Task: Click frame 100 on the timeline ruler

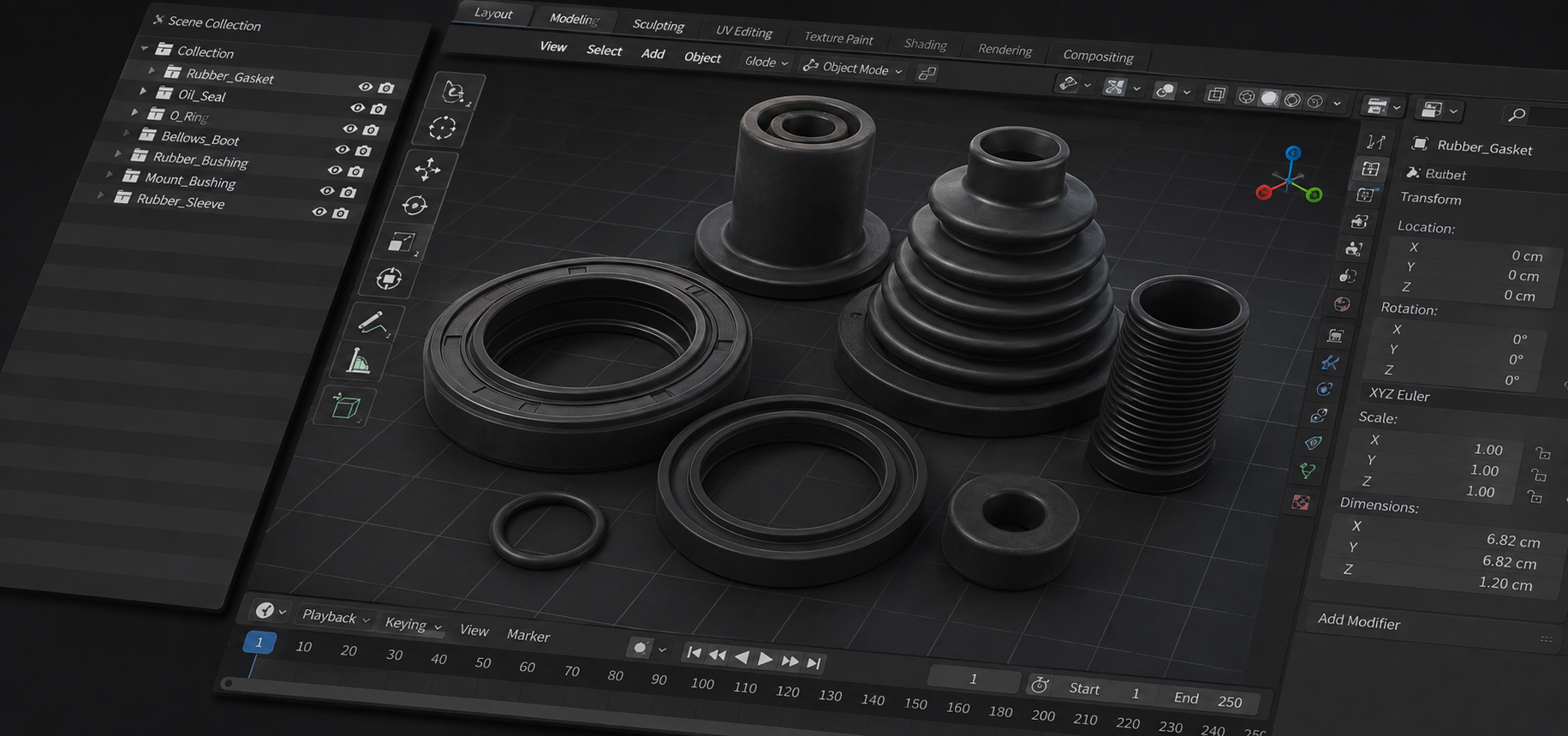Action: coord(702,683)
